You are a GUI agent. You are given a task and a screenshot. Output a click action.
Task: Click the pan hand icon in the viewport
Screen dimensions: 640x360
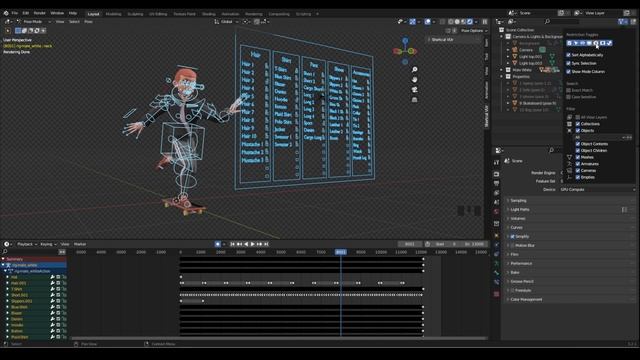pos(414,80)
